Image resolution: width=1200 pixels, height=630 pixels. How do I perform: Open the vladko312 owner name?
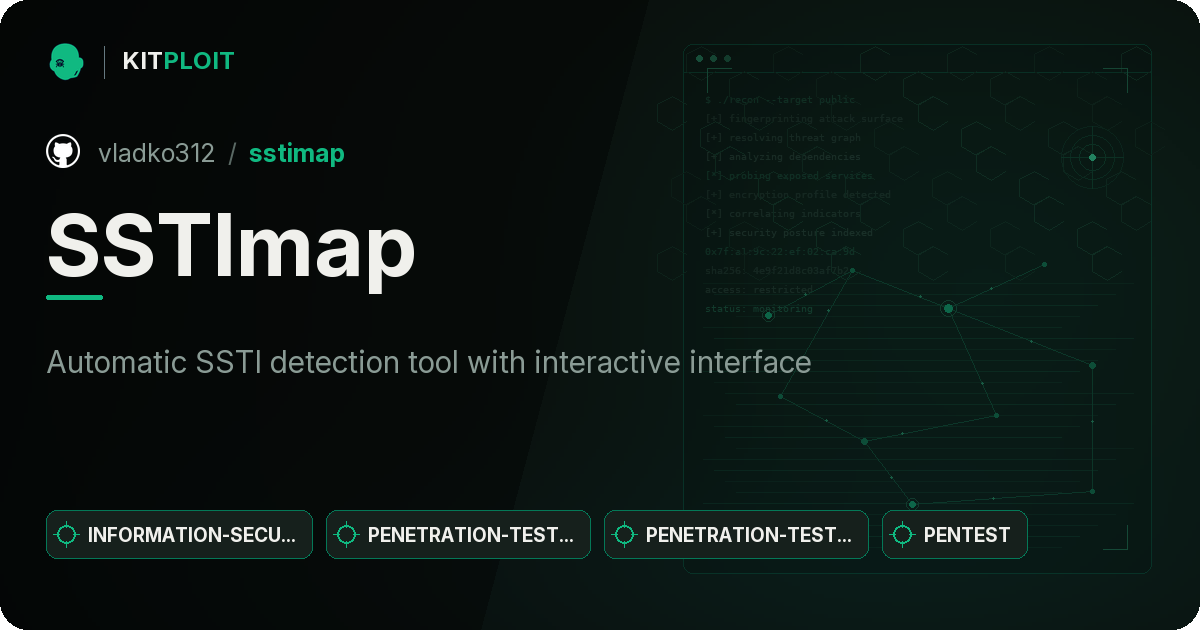click(156, 153)
